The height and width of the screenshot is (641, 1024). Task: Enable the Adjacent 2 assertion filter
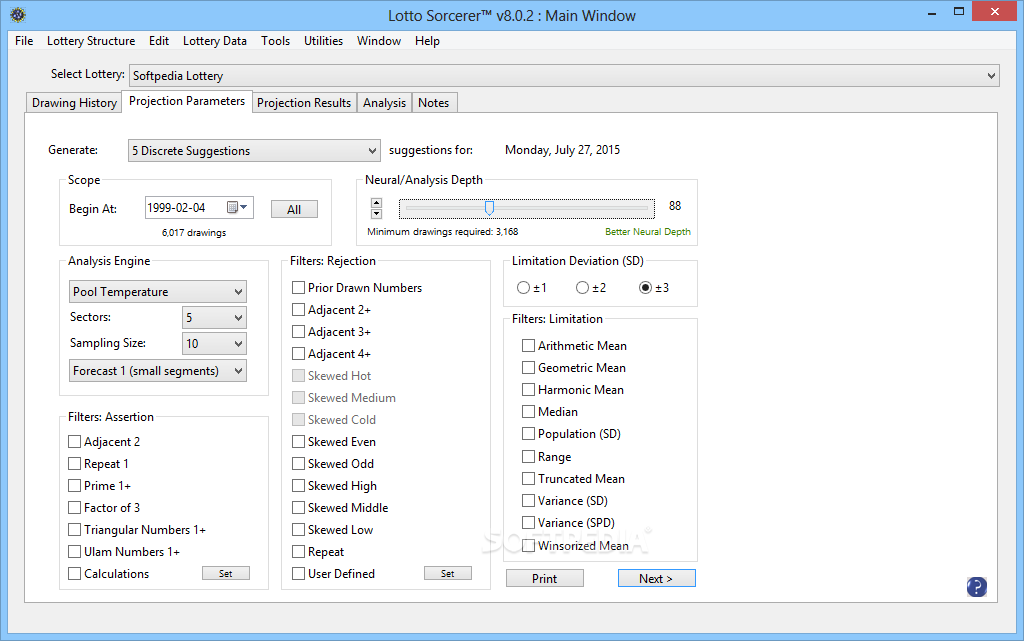pos(74,441)
